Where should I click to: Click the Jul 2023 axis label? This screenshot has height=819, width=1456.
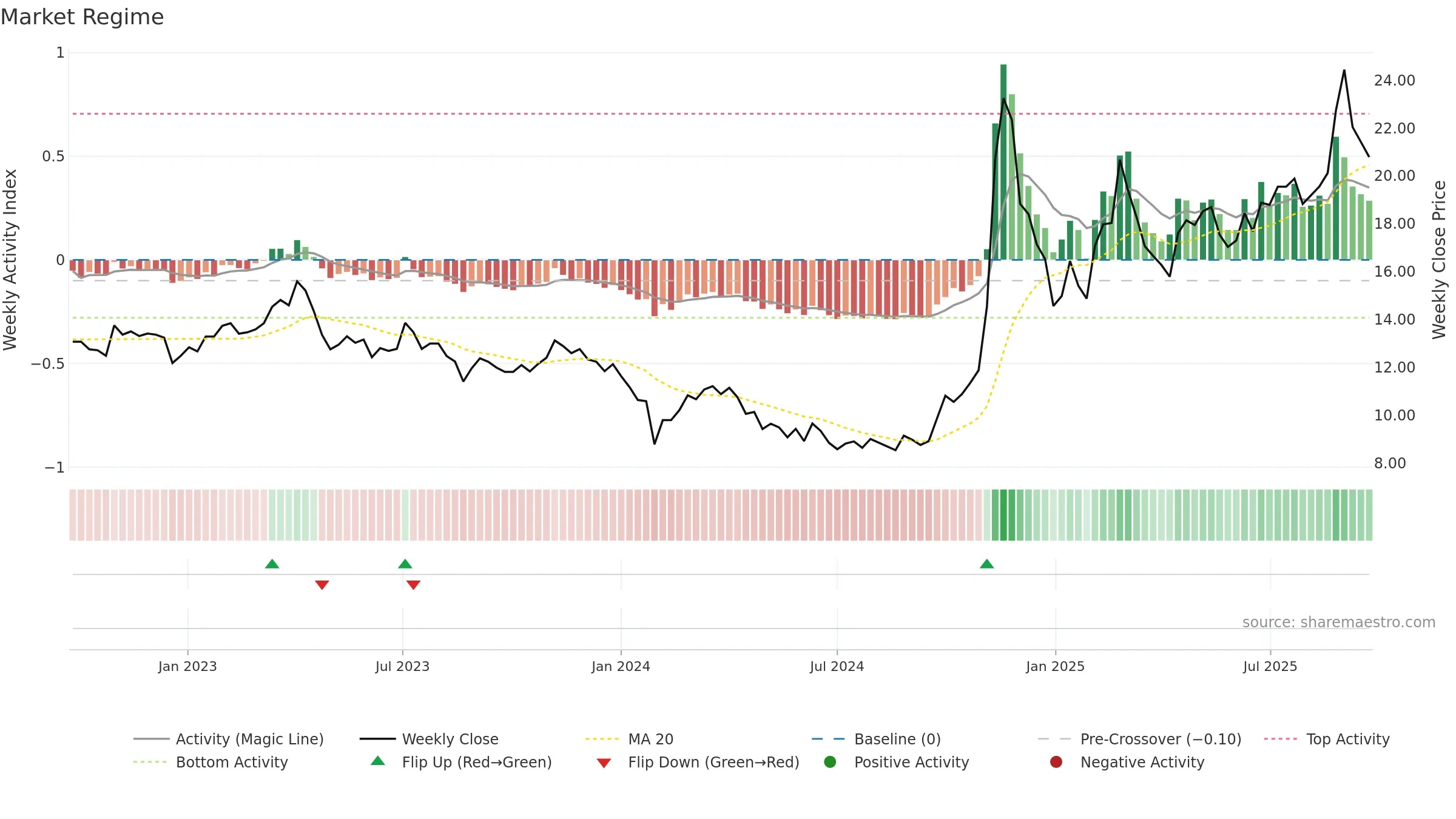point(402,666)
